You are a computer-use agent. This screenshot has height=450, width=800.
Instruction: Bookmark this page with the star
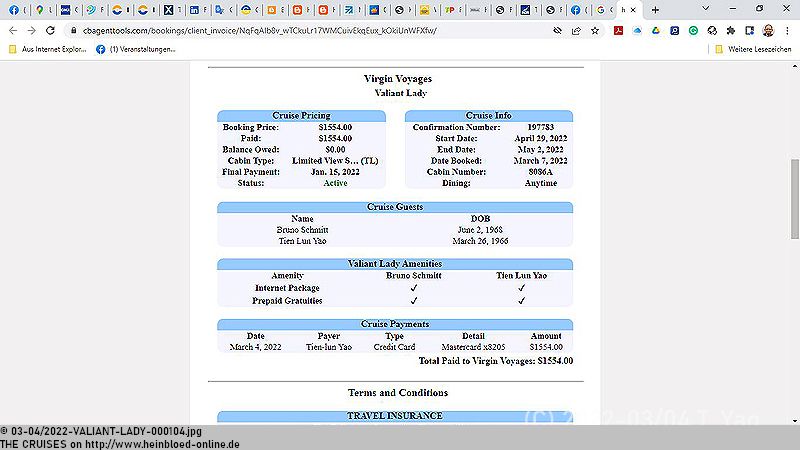pos(595,31)
